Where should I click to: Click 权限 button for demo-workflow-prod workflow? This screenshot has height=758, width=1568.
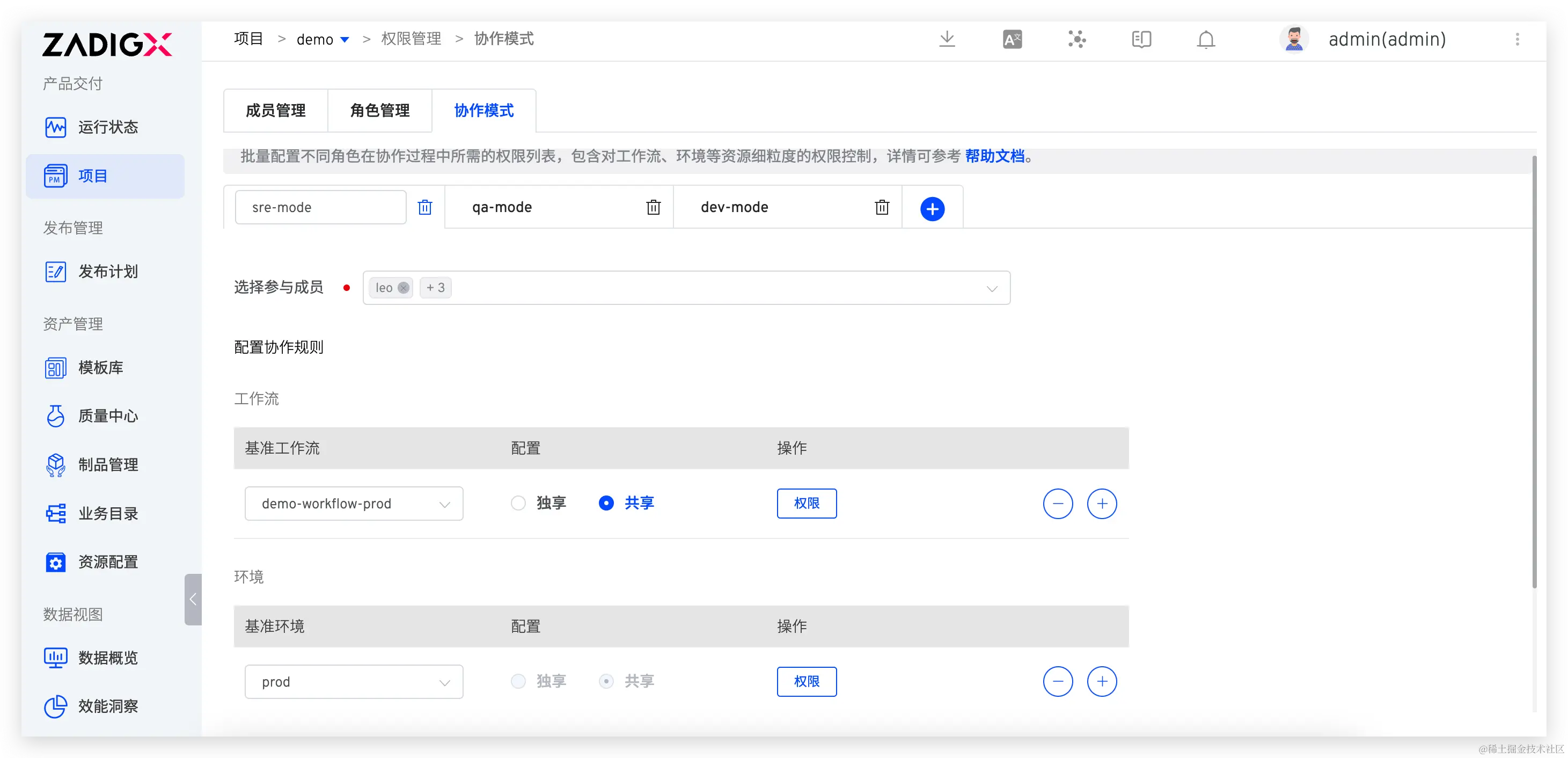[x=806, y=504]
